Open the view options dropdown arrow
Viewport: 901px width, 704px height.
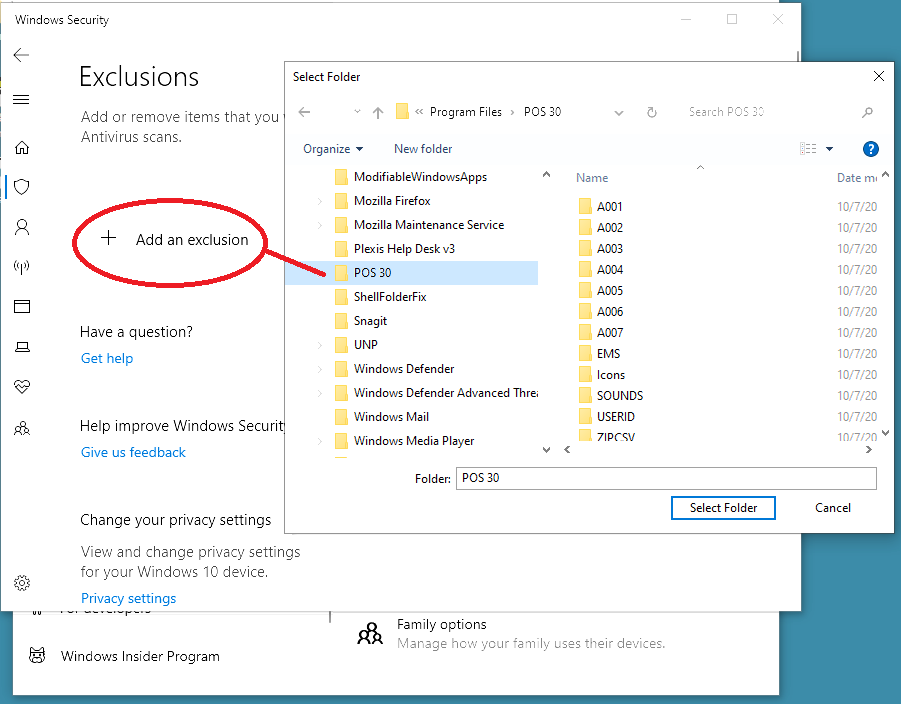(x=829, y=149)
